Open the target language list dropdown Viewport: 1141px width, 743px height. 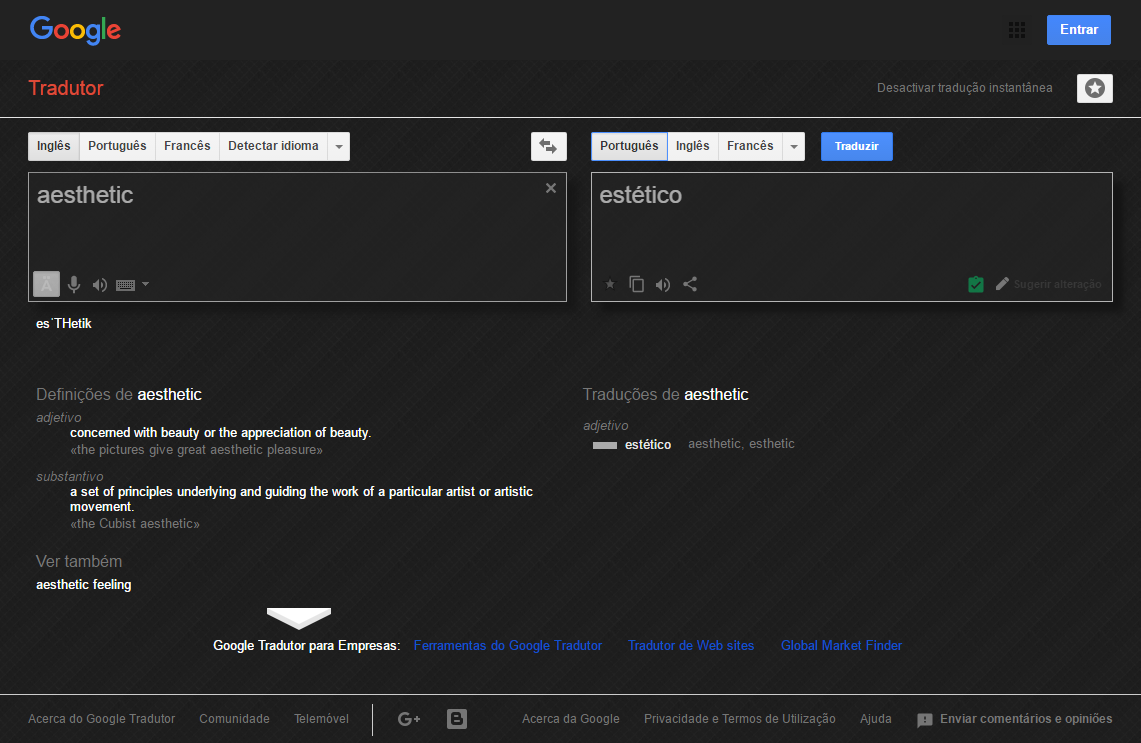pos(794,146)
